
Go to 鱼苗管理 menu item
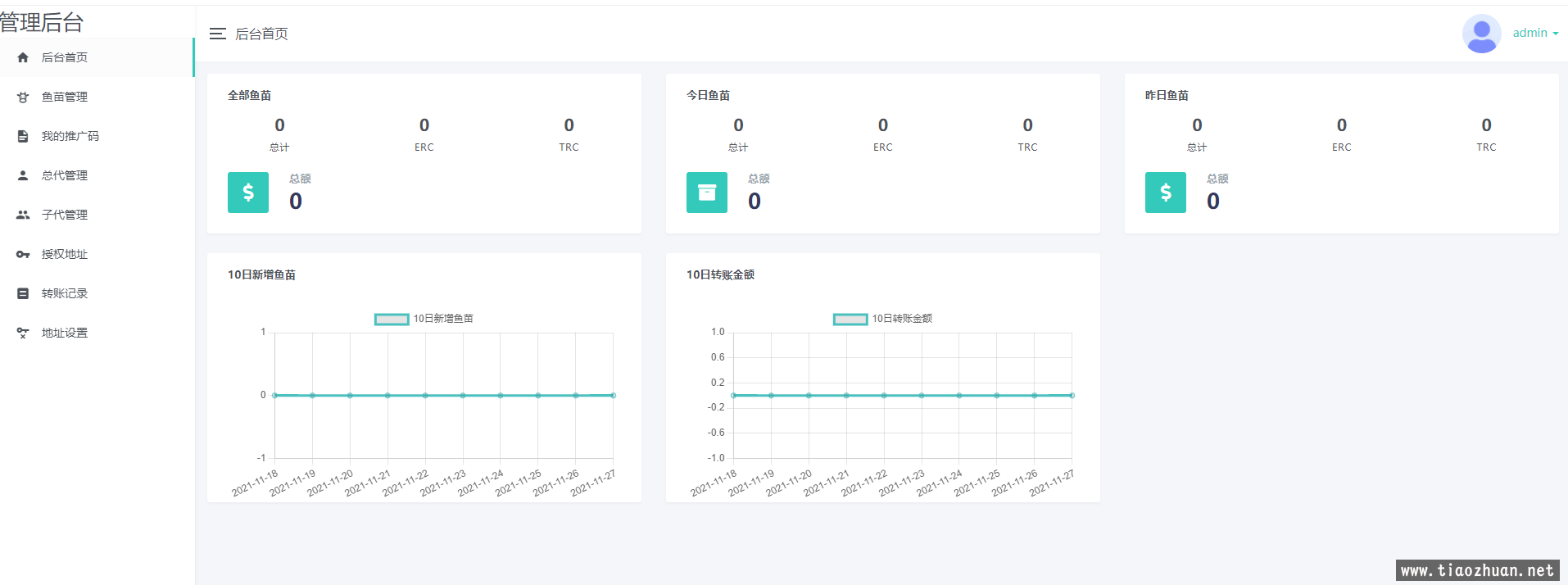pyautogui.click(x=97, y=97)
